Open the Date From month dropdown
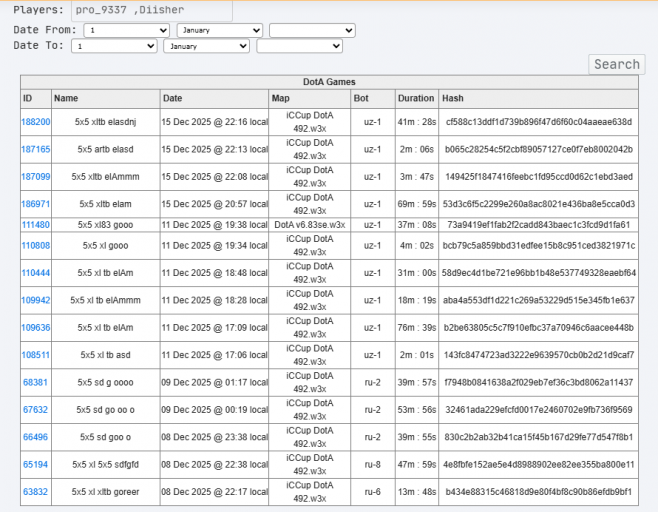Screen dimensions: 658x512 click(x=219, y=30)
